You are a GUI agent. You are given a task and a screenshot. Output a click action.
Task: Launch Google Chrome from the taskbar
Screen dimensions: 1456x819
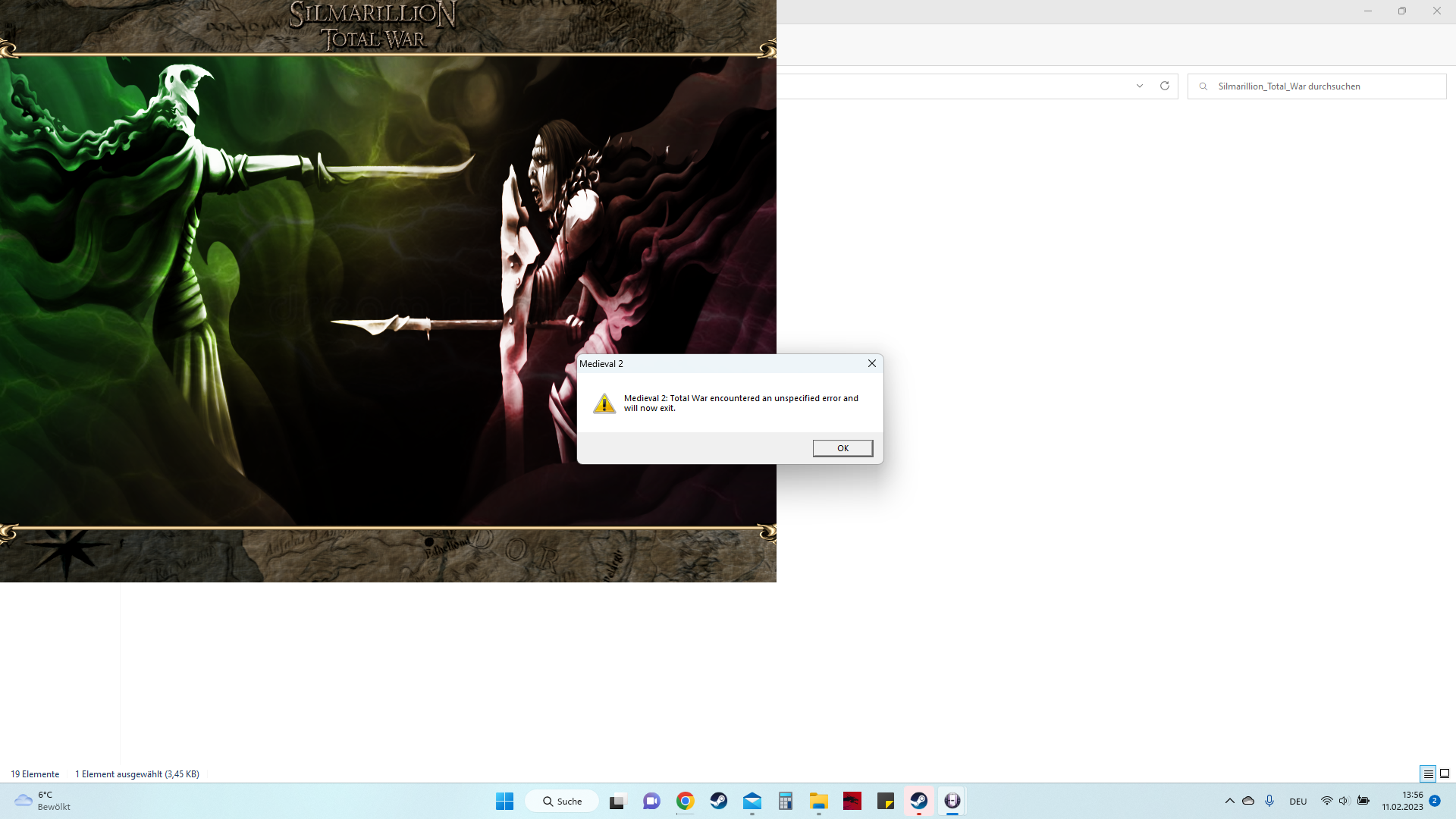685,801
